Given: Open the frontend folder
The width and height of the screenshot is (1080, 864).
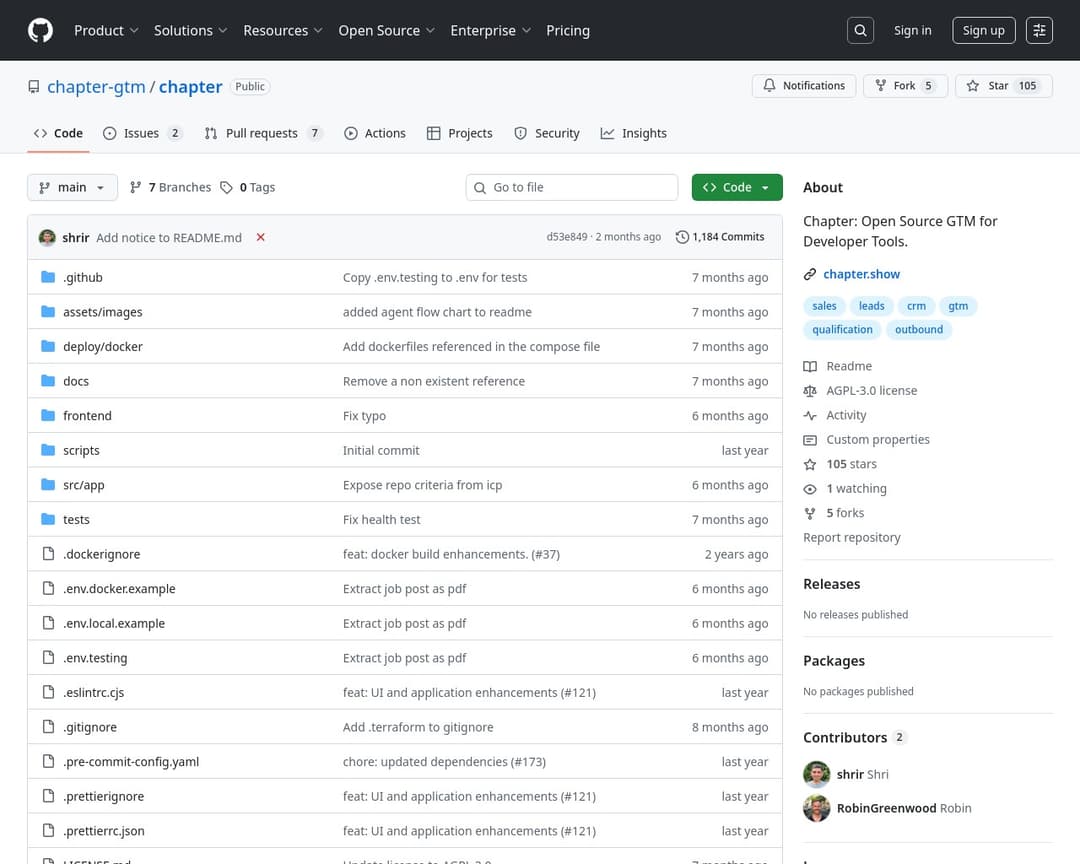Looking at the screenshot, I should click(x=87, y=416).
